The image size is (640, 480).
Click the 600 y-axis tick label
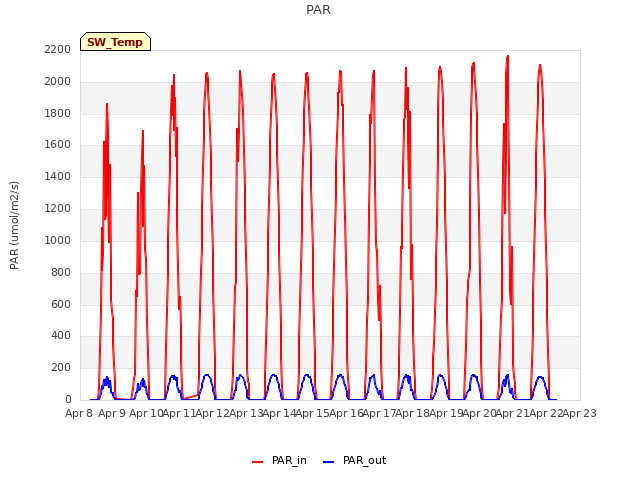(x=61, y=304)
